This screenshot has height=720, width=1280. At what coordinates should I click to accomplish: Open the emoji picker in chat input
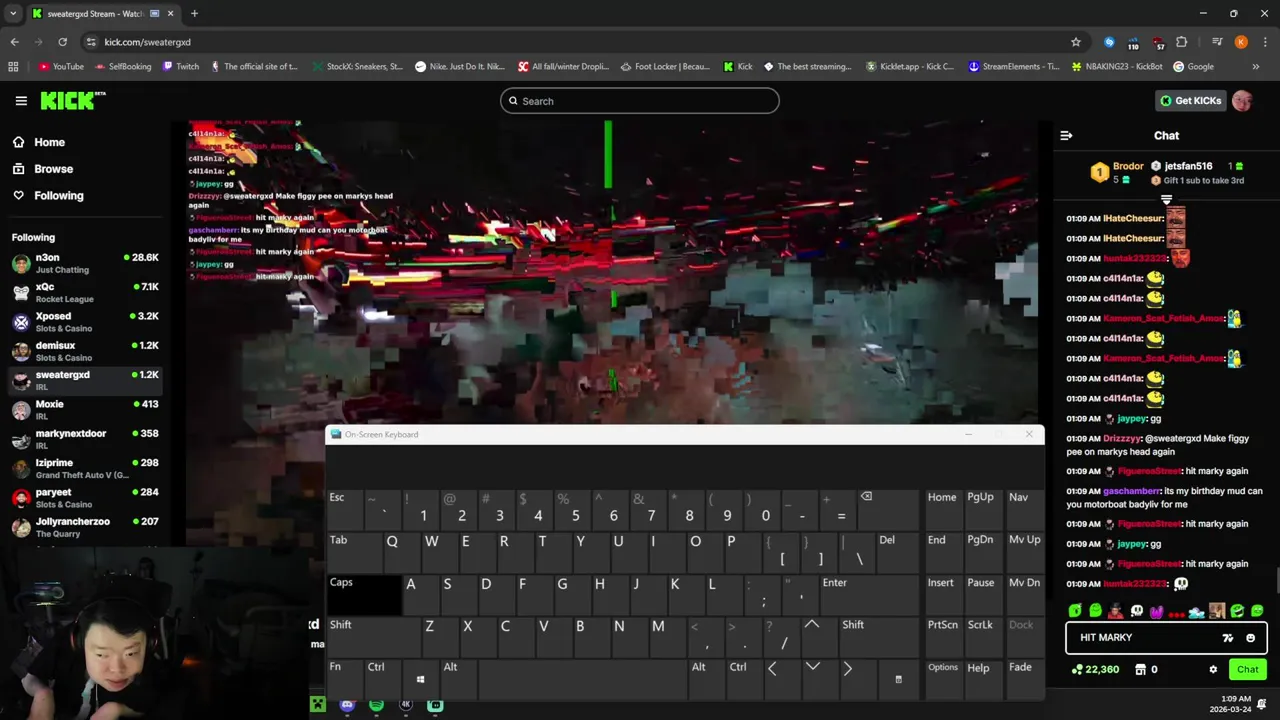click(x=1250, y=638)
